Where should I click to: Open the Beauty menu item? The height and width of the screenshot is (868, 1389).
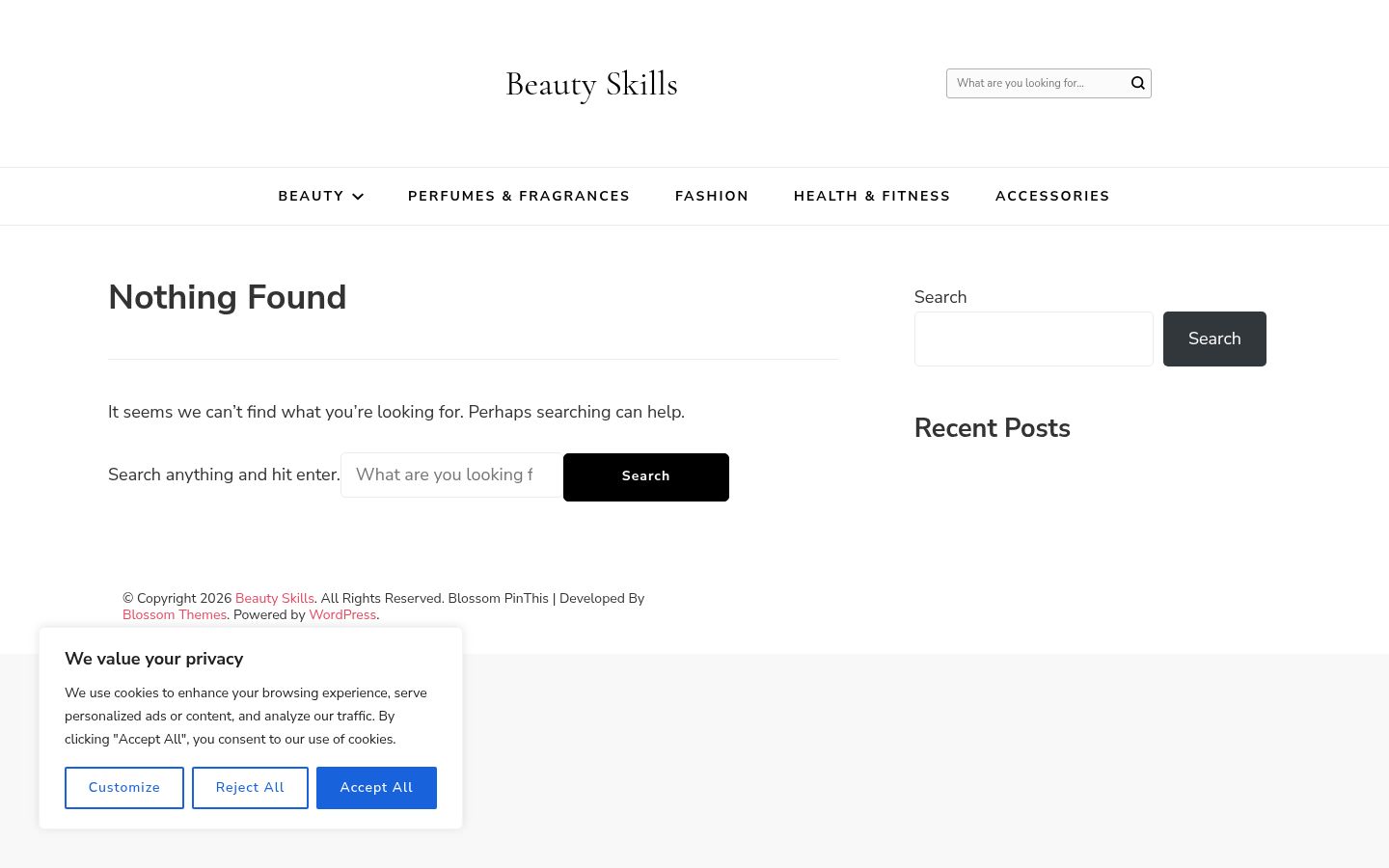pos(311,196)
